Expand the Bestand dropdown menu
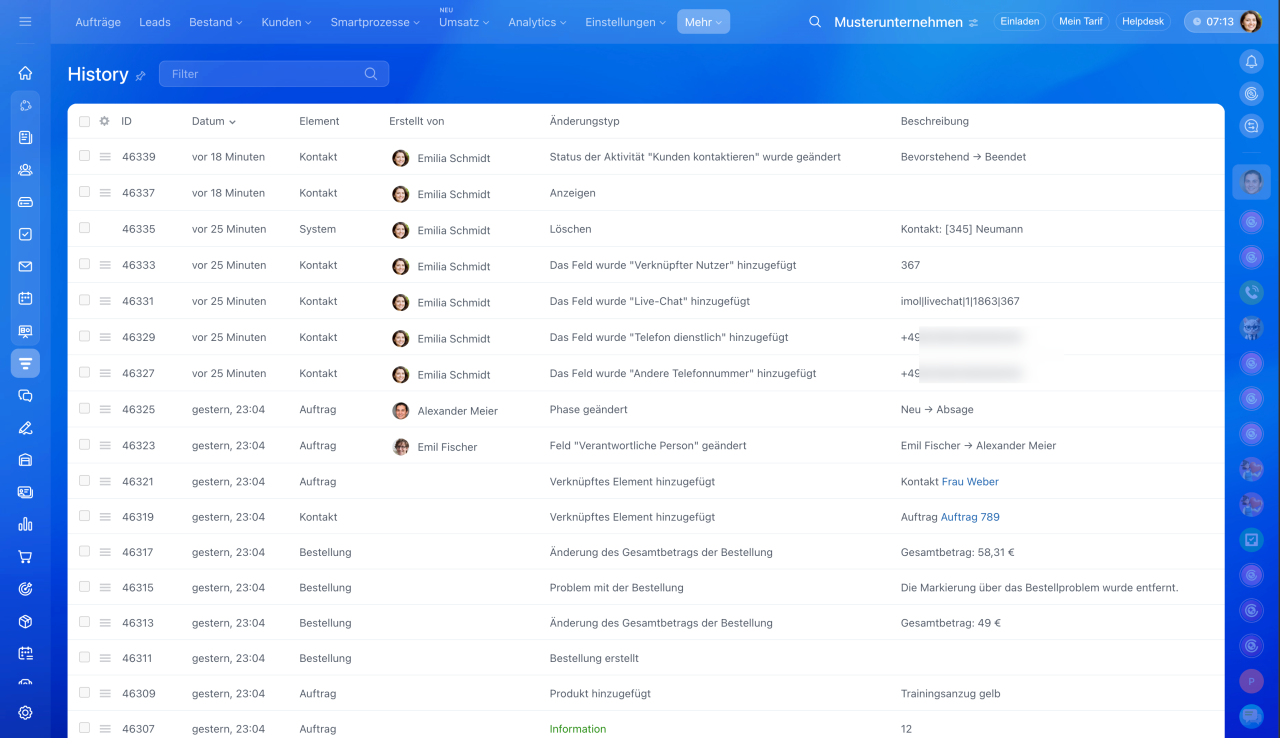The height and width of the screenshot is (738, 1280). coord(215,22)
